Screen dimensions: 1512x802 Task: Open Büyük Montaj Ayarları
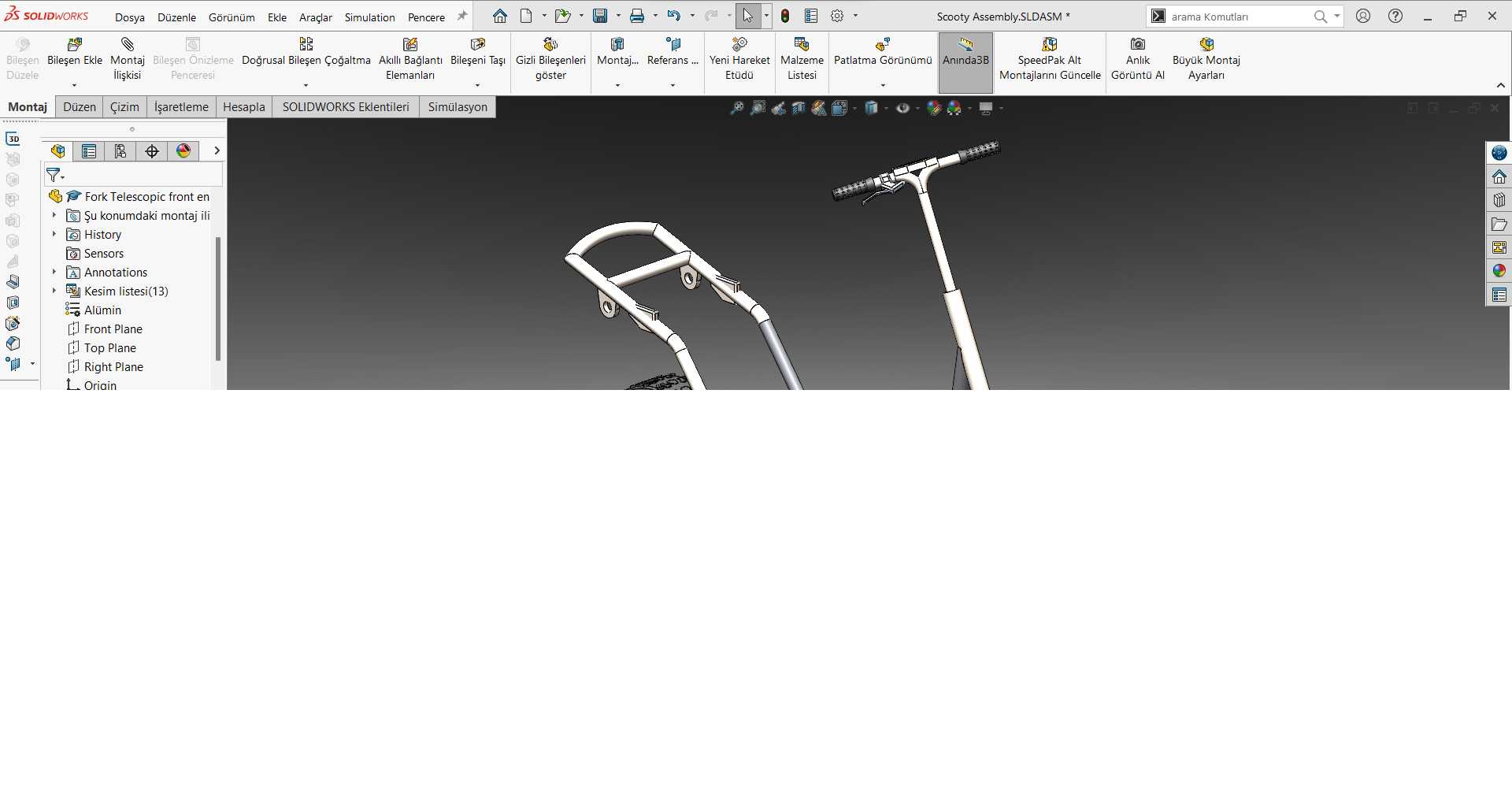(x=1206, y=59)
